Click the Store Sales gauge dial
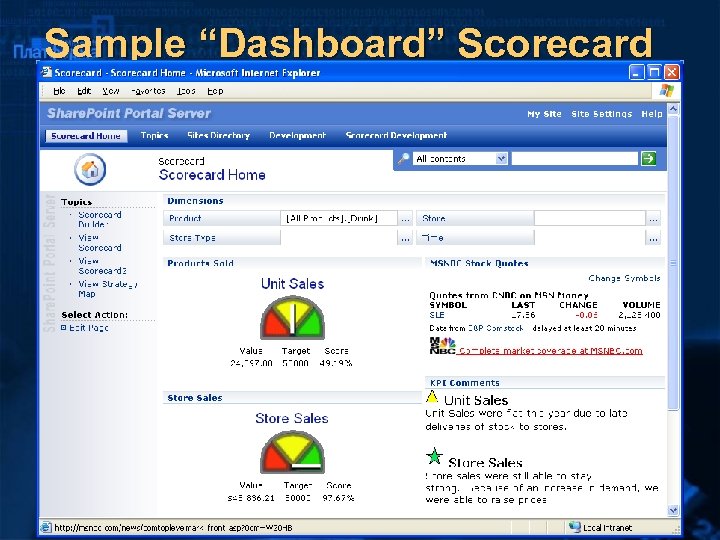Screen dimensions: 720x540 pos(292,452)
